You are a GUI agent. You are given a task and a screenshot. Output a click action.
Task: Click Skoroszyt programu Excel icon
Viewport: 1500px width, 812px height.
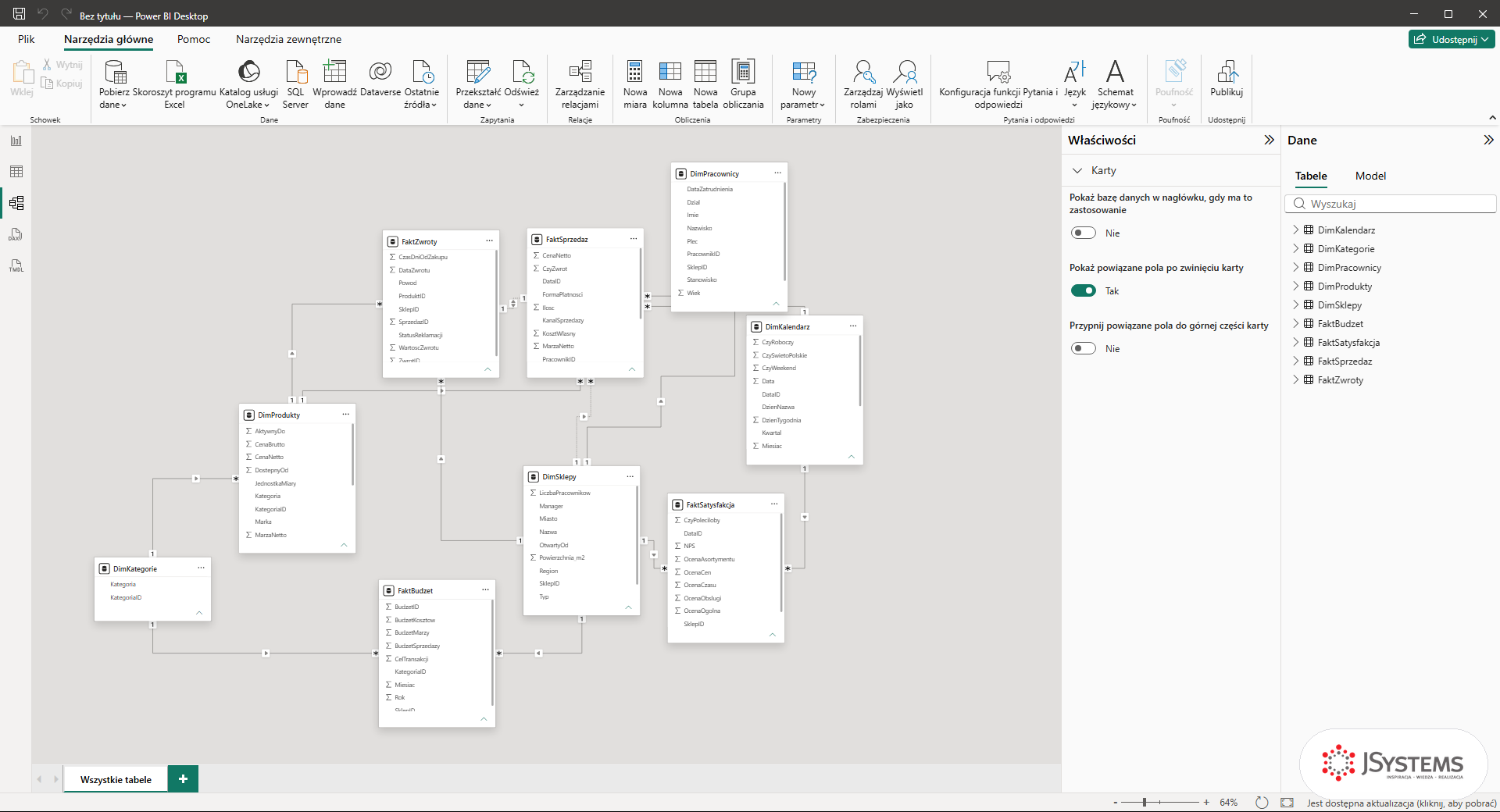click(174, 84)
